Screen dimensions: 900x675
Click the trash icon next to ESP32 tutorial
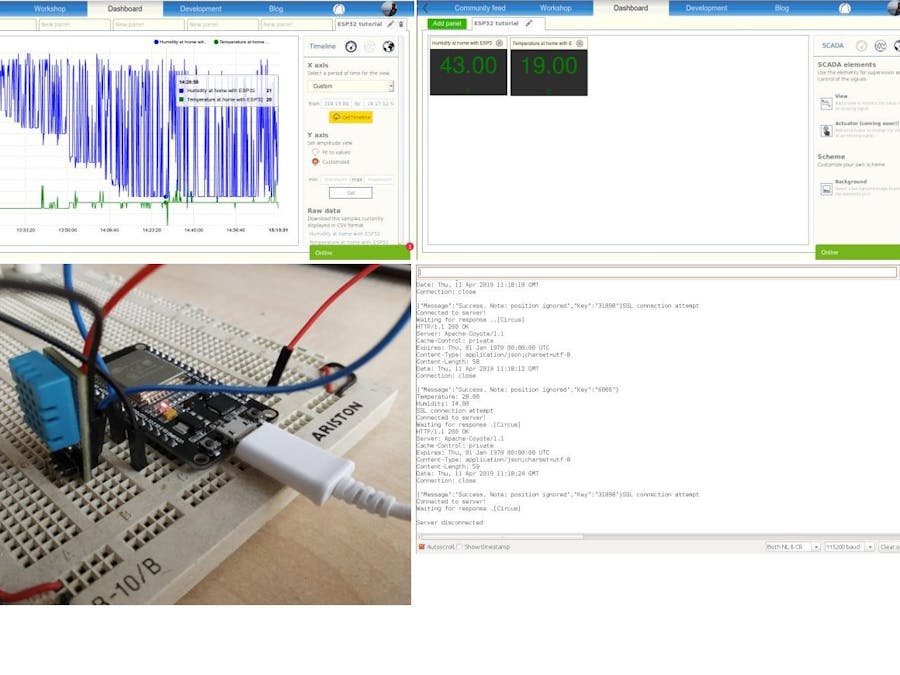(x=401, y=23)
